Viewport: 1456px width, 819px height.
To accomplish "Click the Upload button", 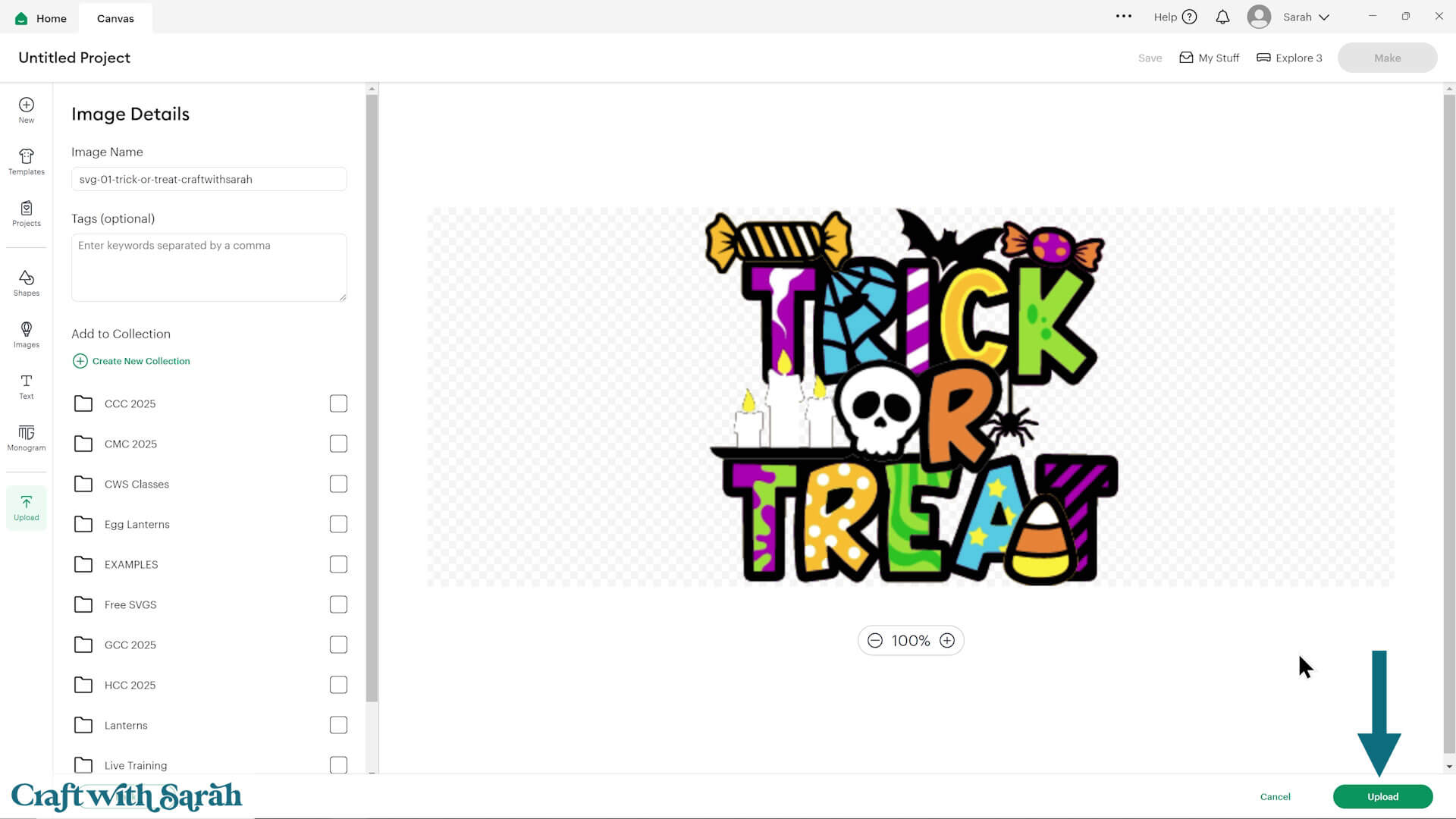I will (1382, 796).
